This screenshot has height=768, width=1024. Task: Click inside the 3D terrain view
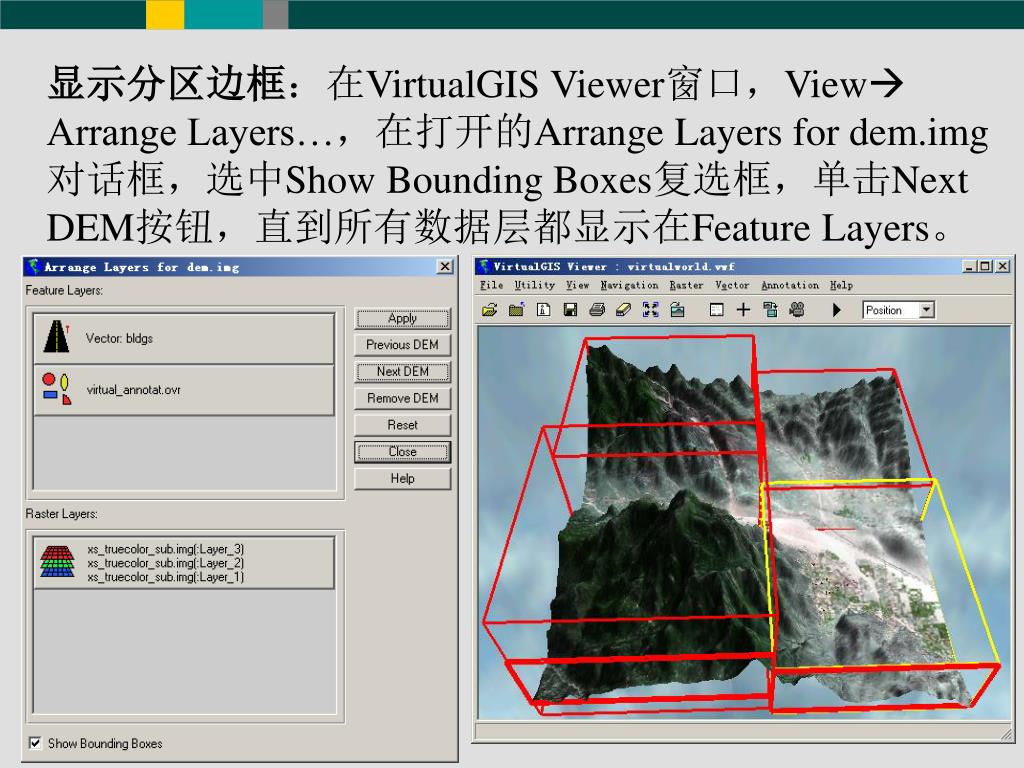(744, 522)
